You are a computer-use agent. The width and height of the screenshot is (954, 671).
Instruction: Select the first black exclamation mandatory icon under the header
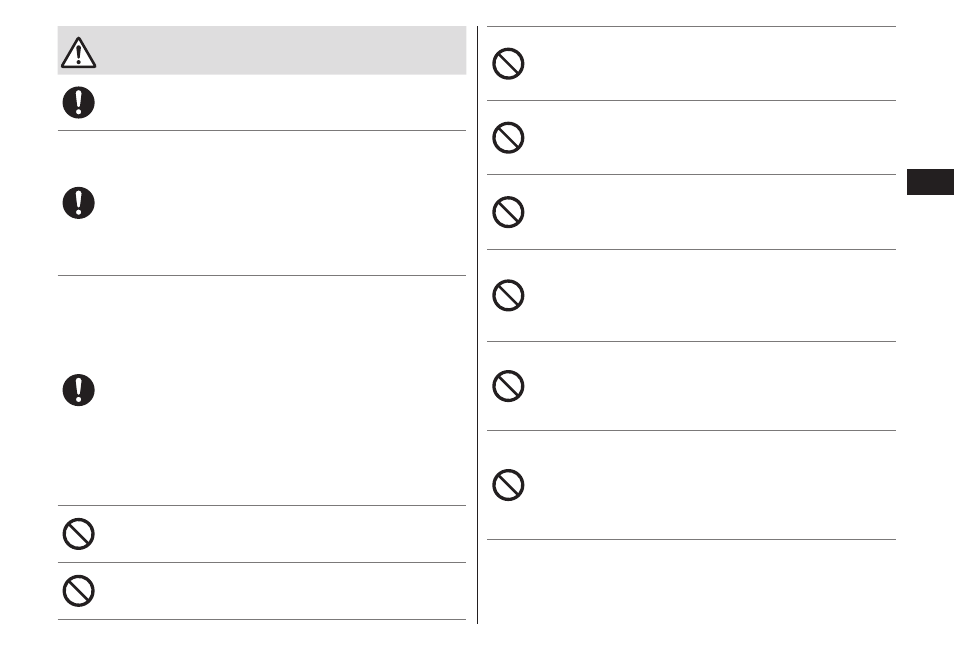pyautogui.click(x=78, y=102)
